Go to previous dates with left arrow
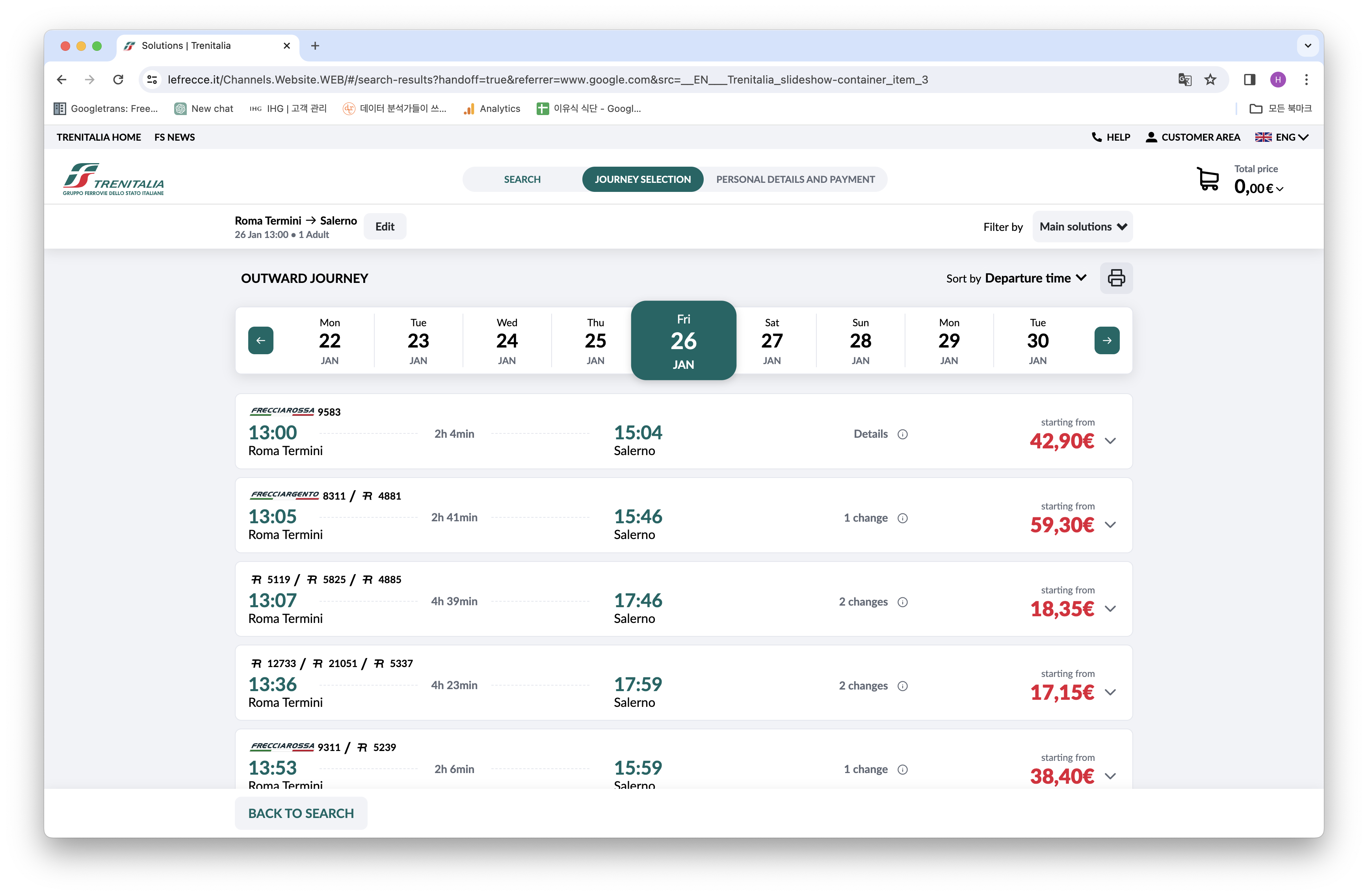This screenshot has width=1368, height=896. point(260,340)
